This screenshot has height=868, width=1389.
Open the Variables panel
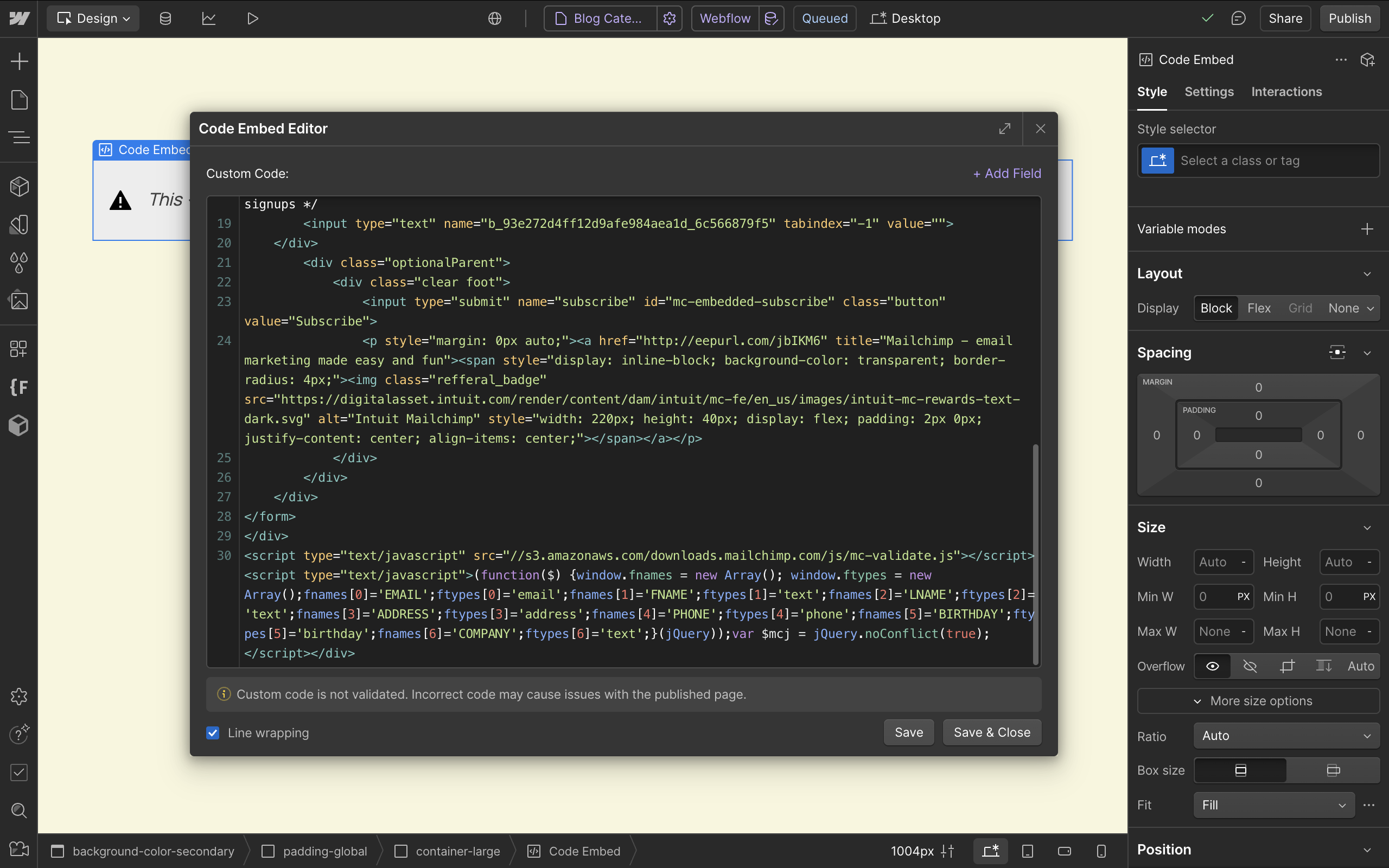pos(19,263)
